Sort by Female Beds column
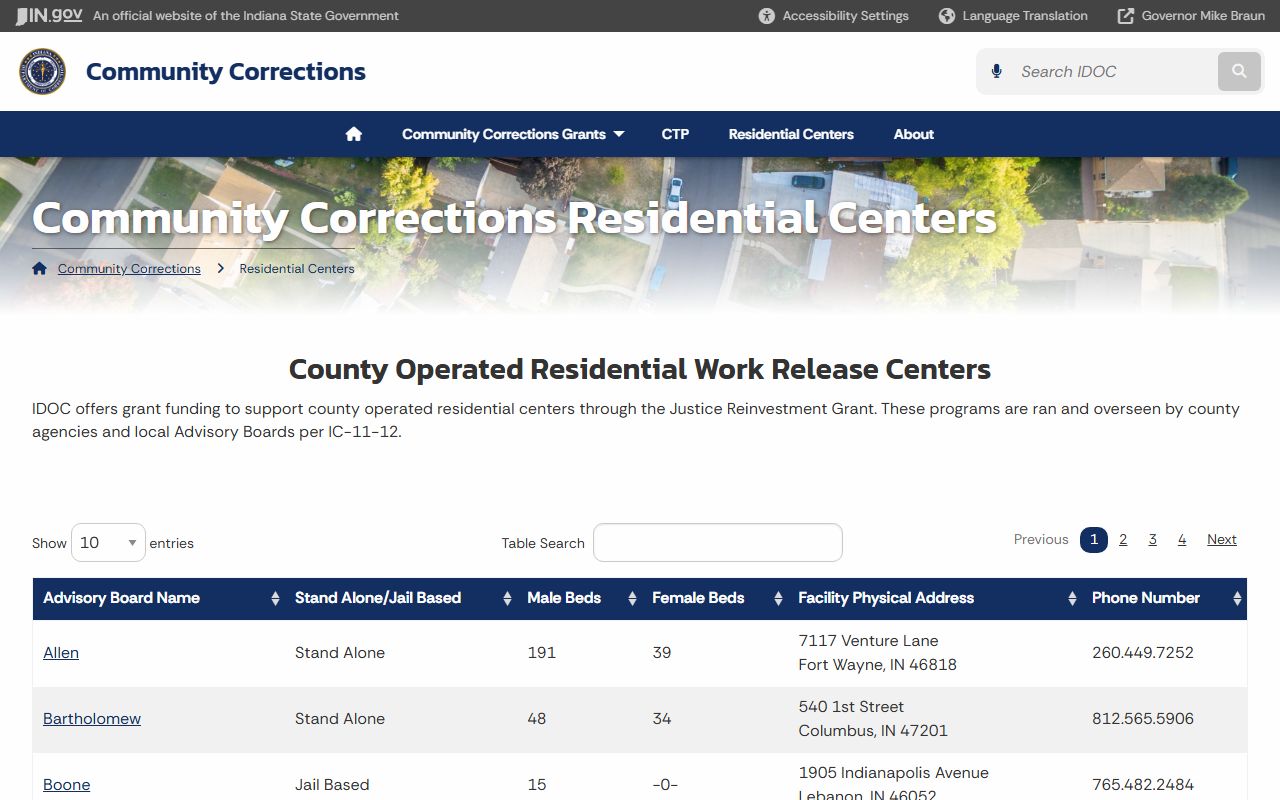Image resolution: width=1280 pixels, height=800 pixels. point(715,598)
